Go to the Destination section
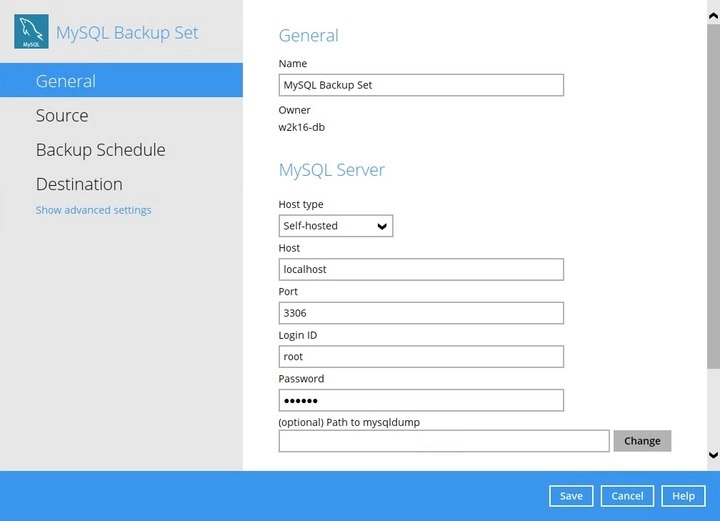Screen dimensions: 720x521 [x=79, y=184]
